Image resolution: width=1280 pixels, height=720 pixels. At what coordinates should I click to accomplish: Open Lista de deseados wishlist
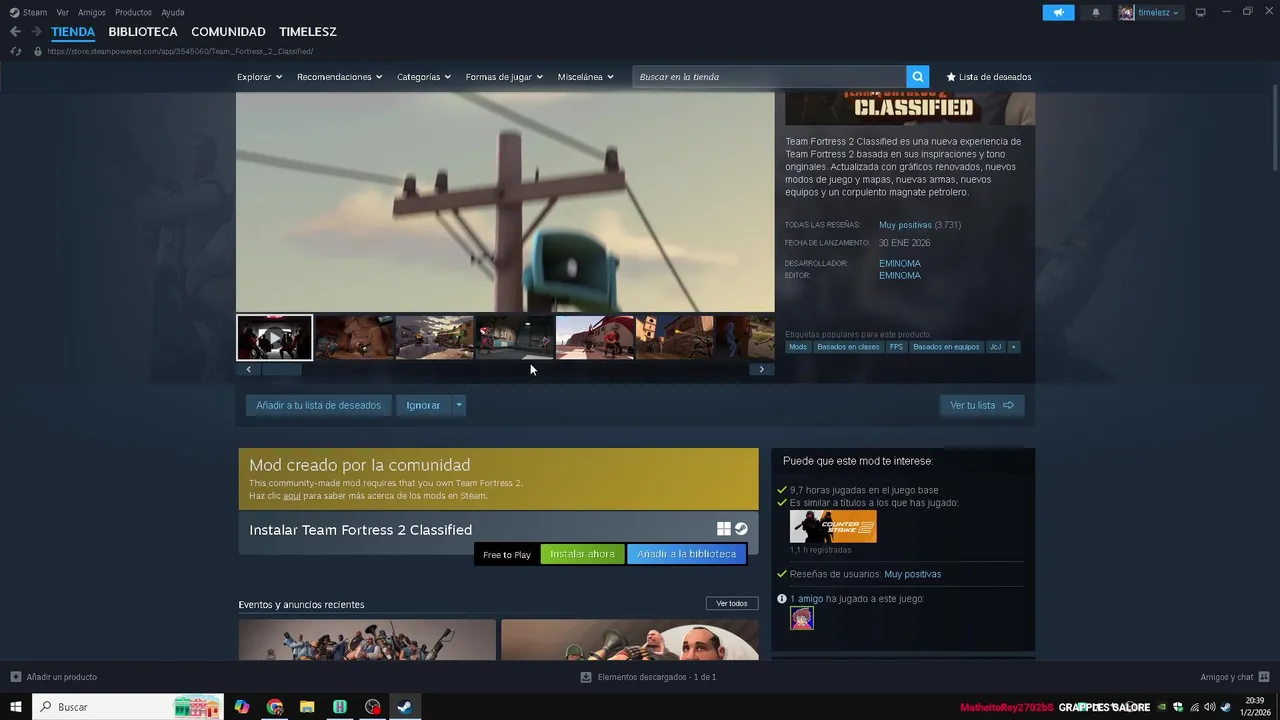coord(989,77)
